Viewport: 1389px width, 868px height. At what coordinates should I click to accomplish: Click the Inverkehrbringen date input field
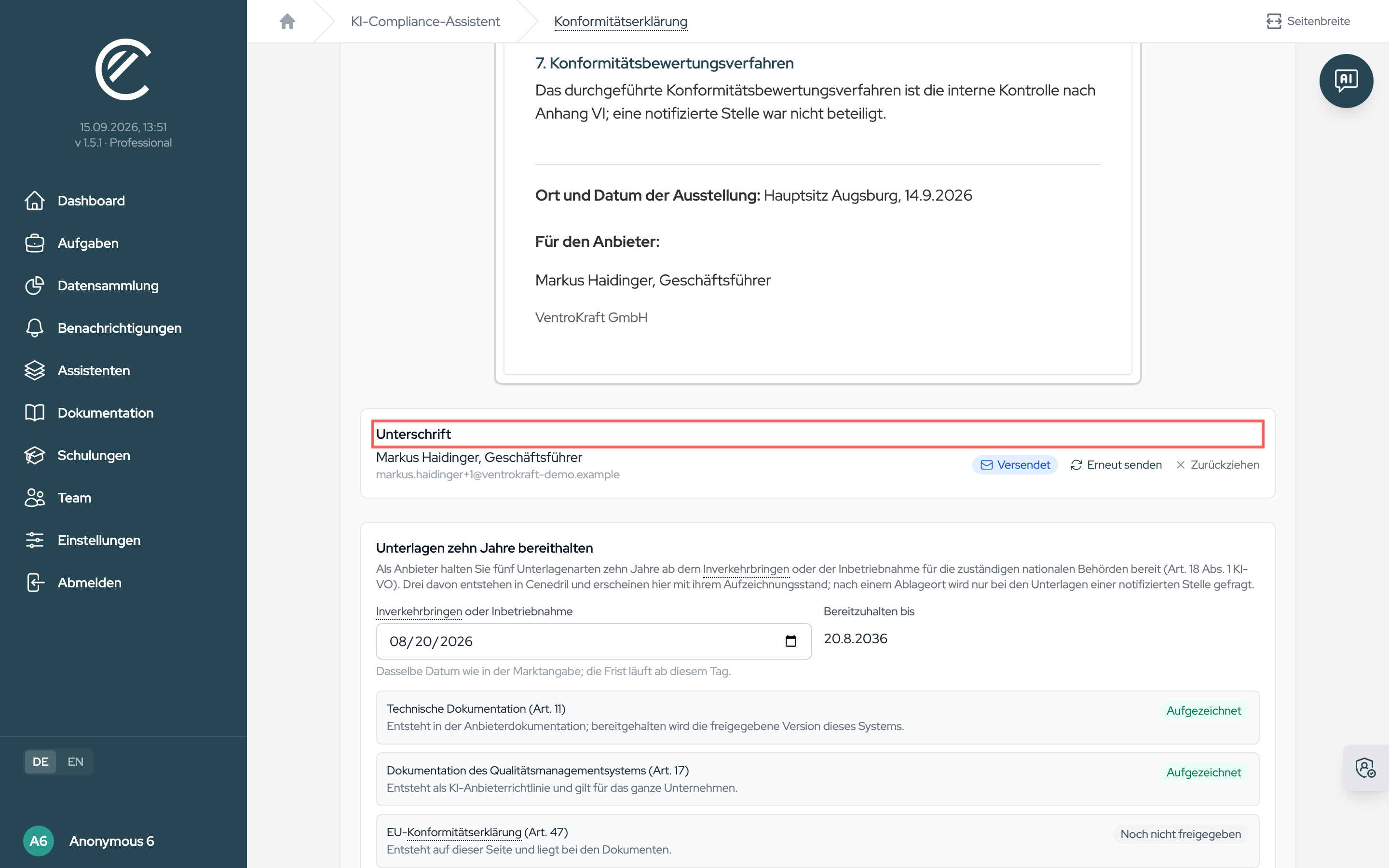[x=594, y=641]
